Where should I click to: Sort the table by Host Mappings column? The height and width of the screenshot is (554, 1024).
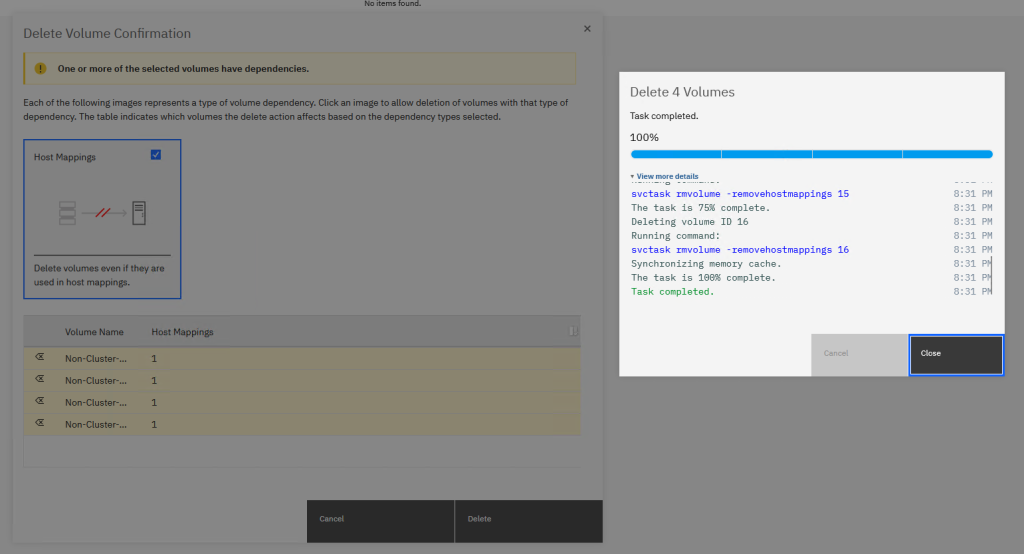182,332
